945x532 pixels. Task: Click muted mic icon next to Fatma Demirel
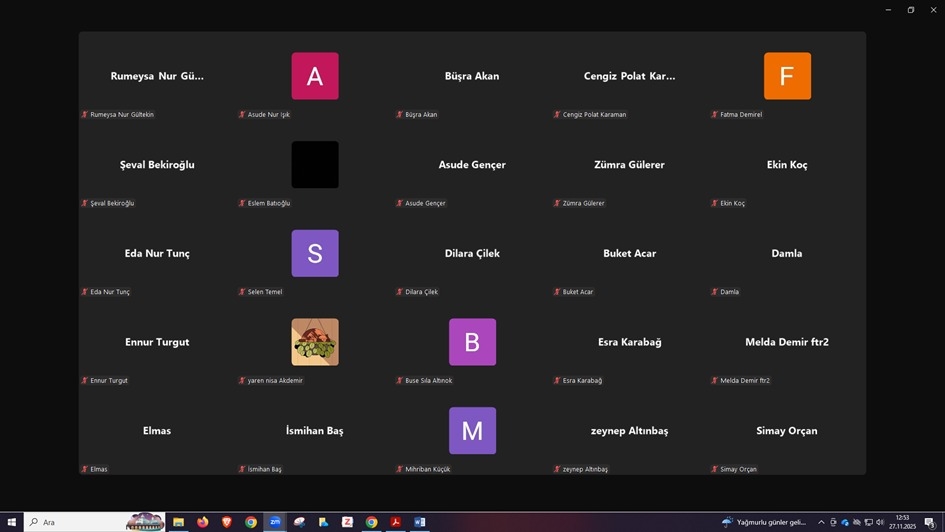tap(715, 115)
